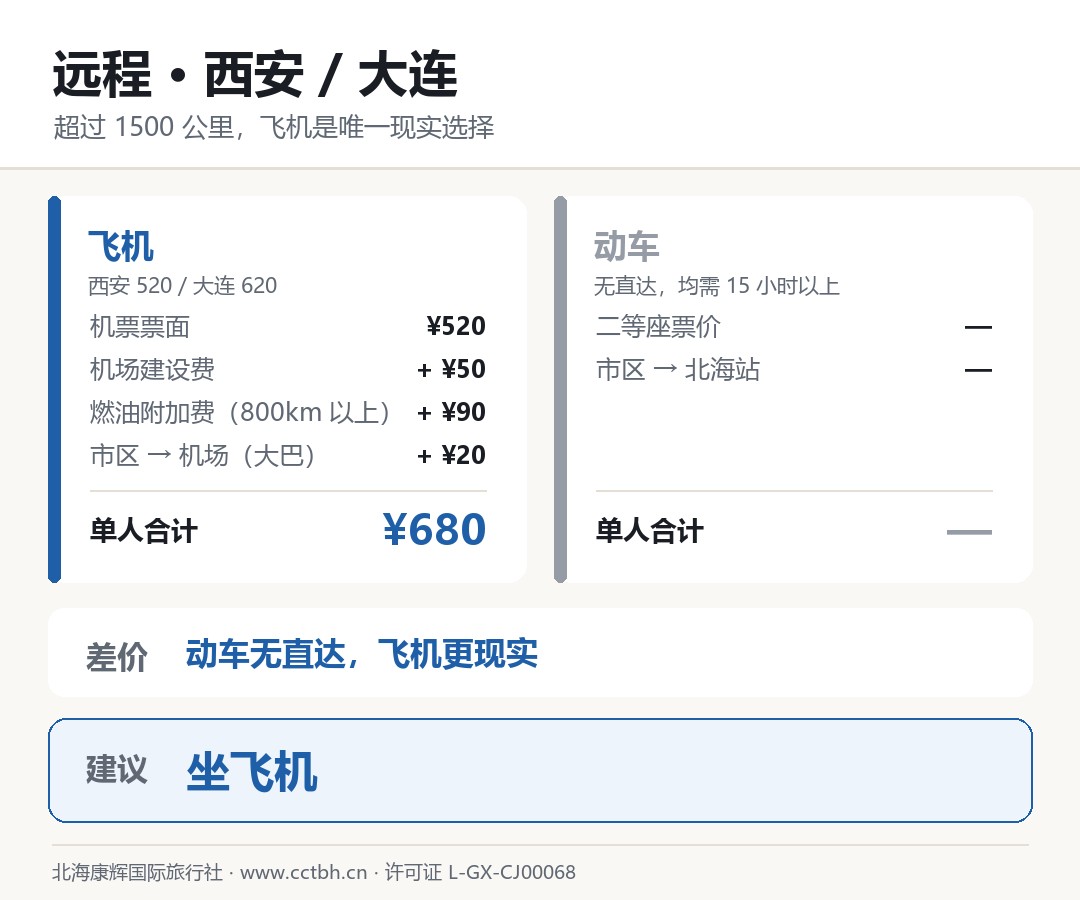
Task: Click the 动车 card heading
Action: coord(627,247)
